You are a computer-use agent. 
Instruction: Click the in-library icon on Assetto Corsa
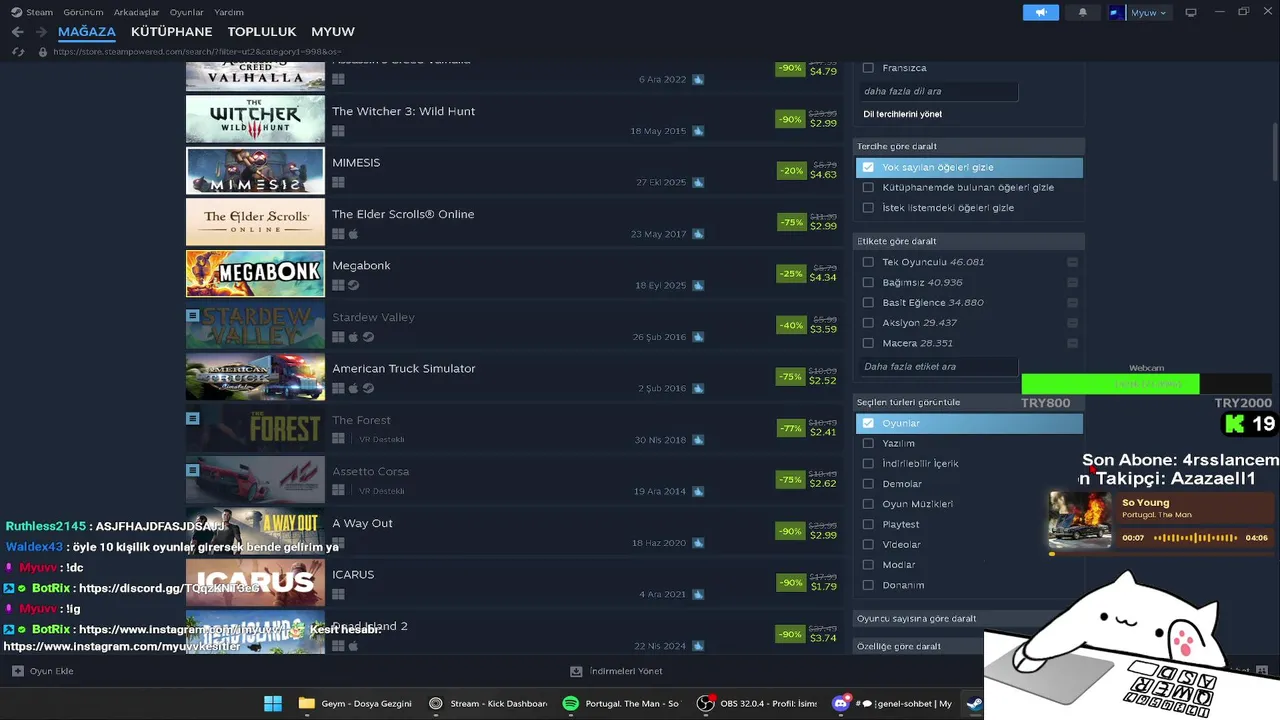tap(193, 469)
